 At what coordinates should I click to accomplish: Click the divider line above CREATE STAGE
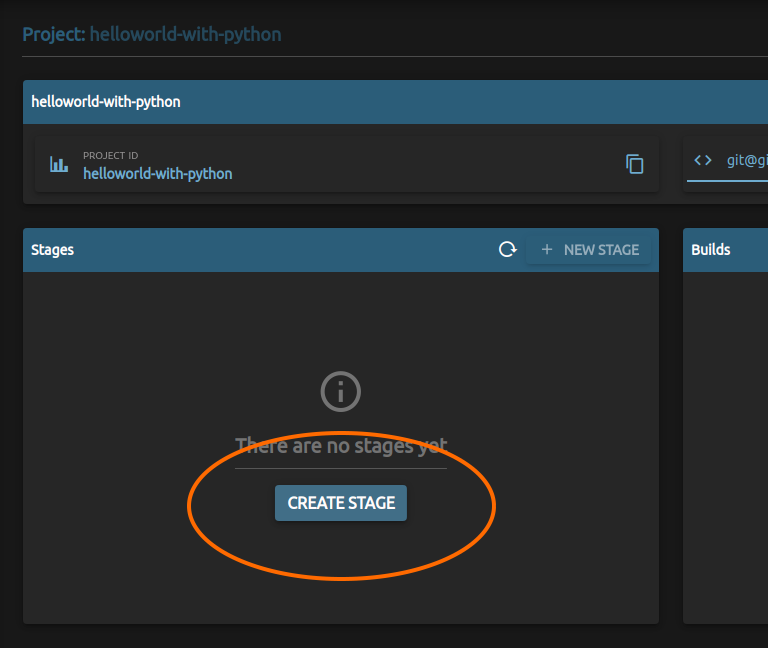[340, 468]
